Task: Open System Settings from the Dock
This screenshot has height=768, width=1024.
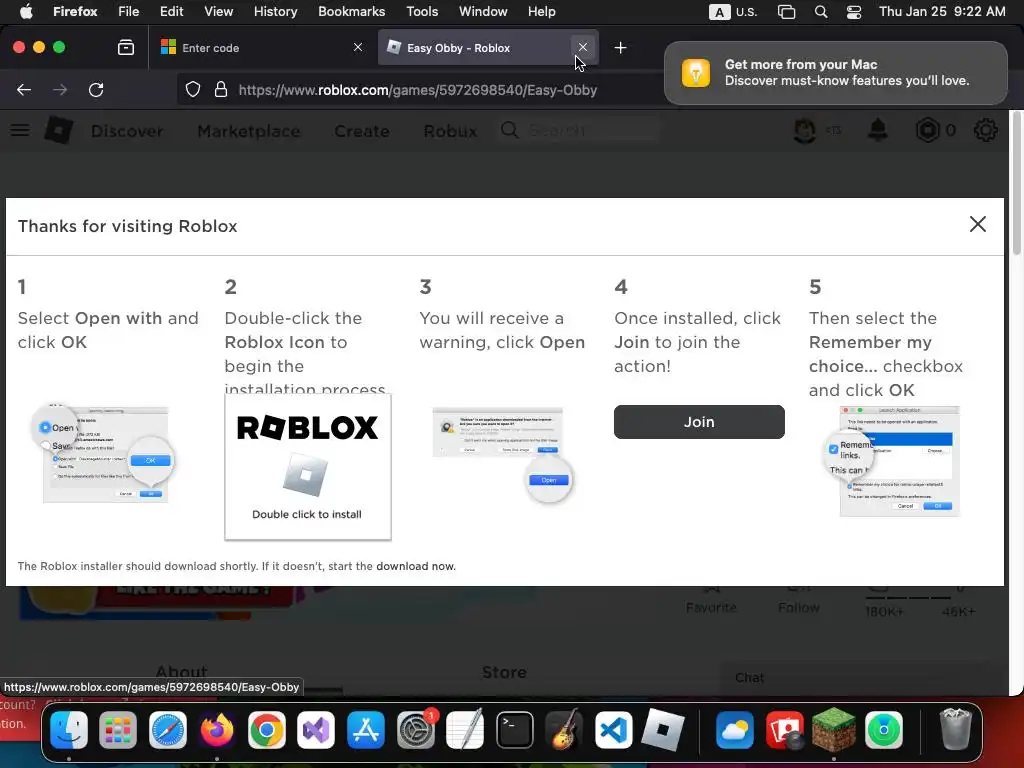Action: point(415,729)
